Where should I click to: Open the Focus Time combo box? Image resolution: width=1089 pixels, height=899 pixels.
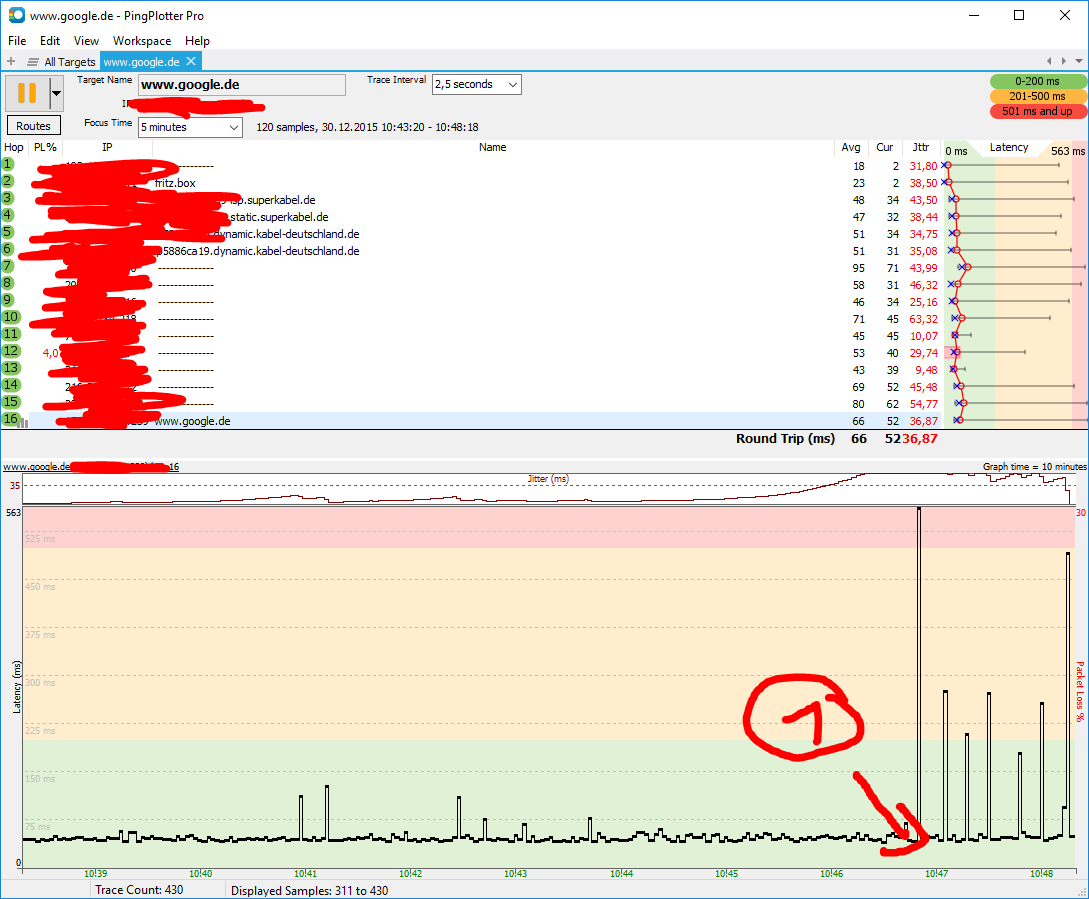coord(190,127)
